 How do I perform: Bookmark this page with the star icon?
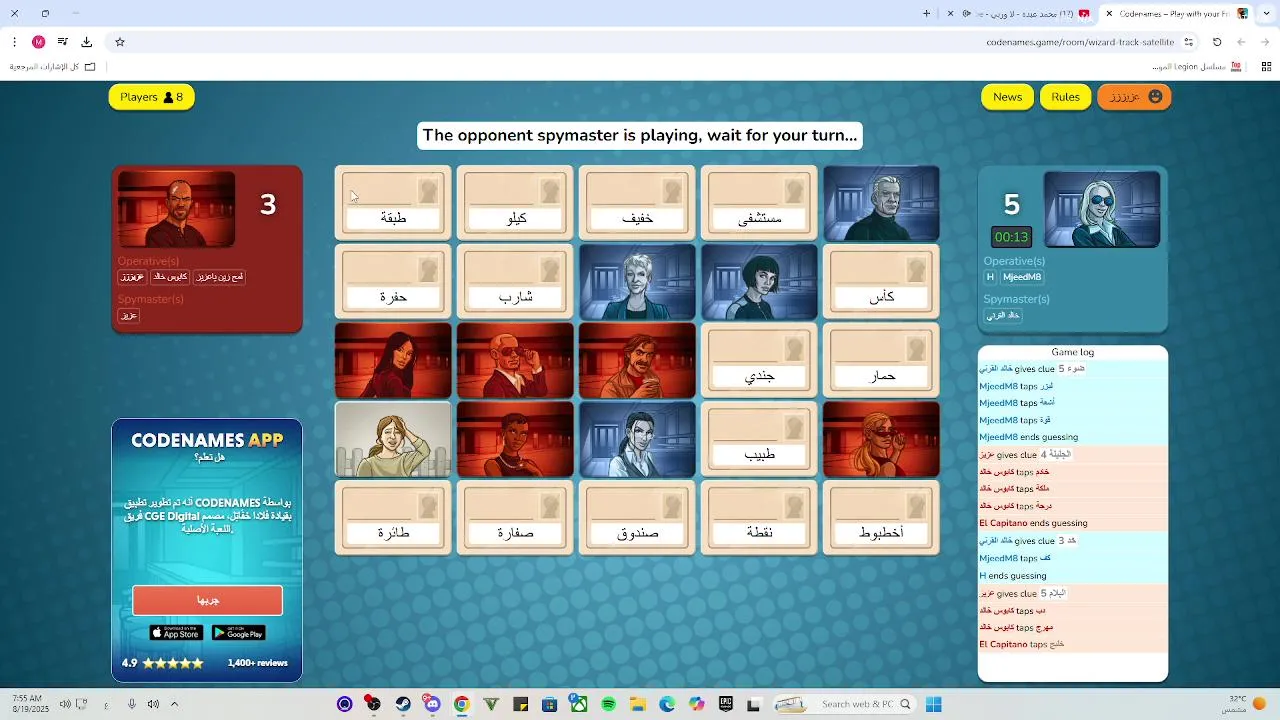(x=120, y=42)
